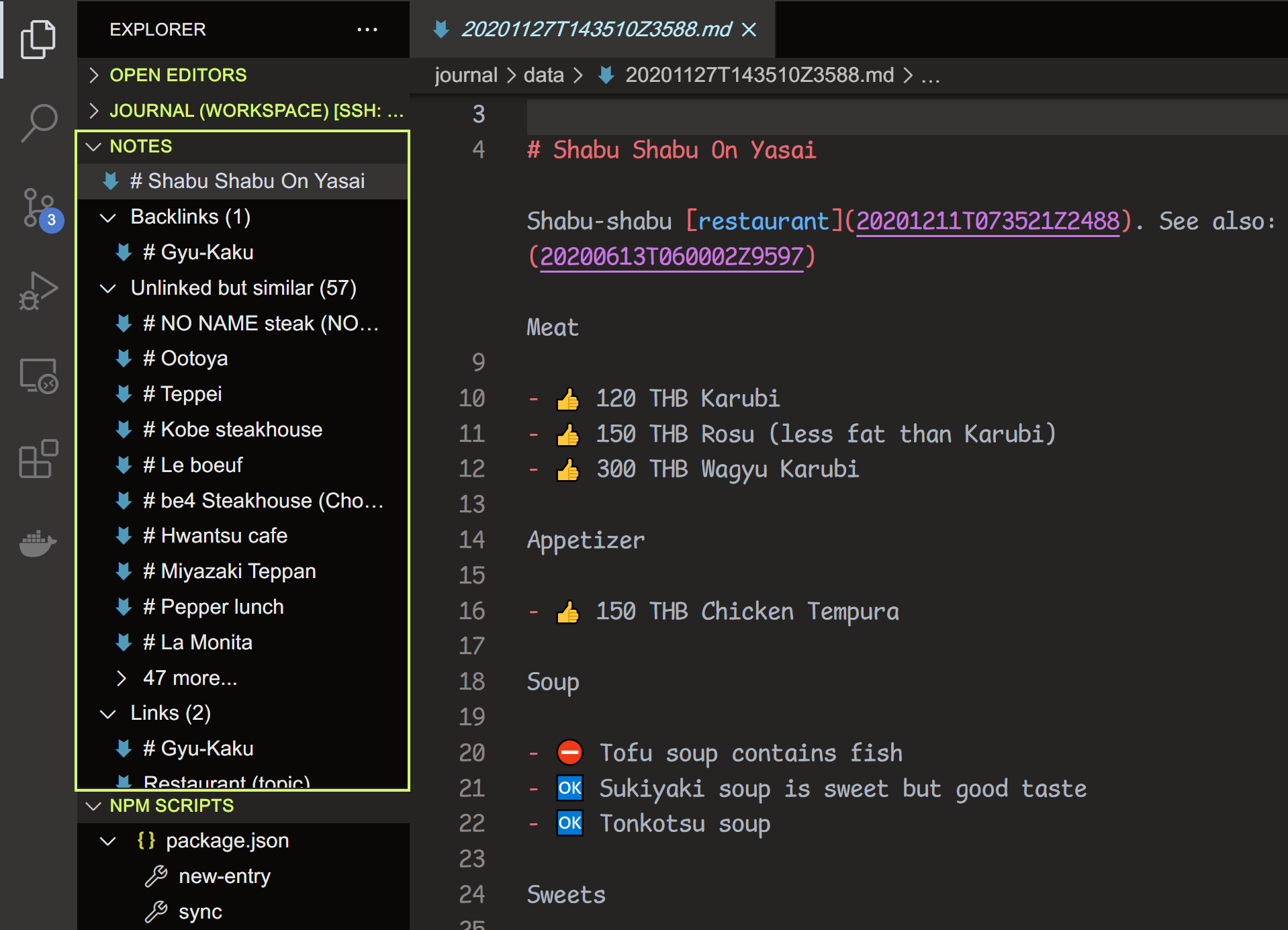Click the markdown file icon in breadcrumb

tap(606, 75)
